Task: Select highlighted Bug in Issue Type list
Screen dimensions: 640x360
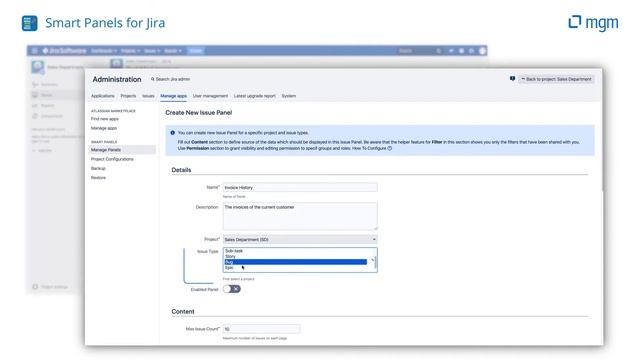Action: click(x=296, y=262)
